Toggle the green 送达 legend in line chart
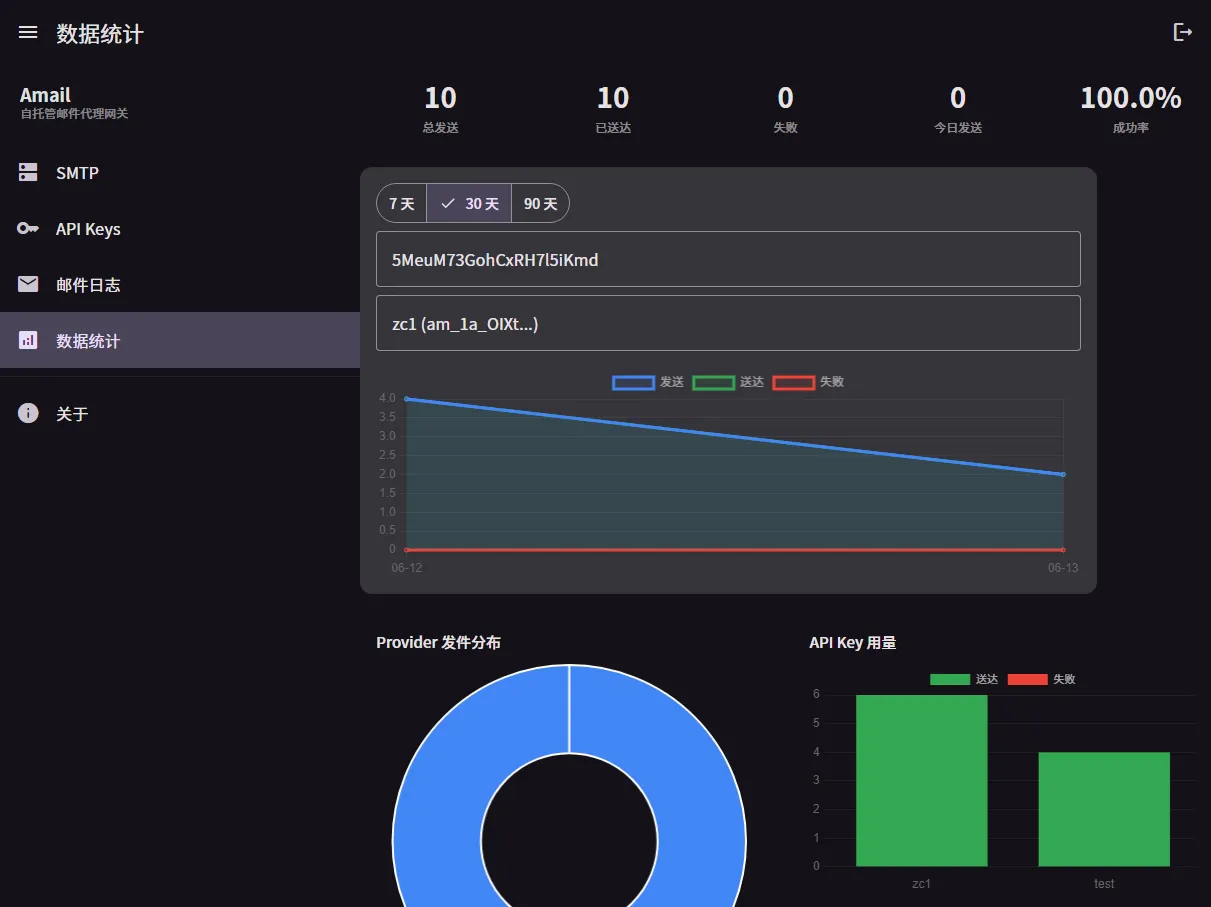The image size is (1211, 907). click(x=728, y=382)
